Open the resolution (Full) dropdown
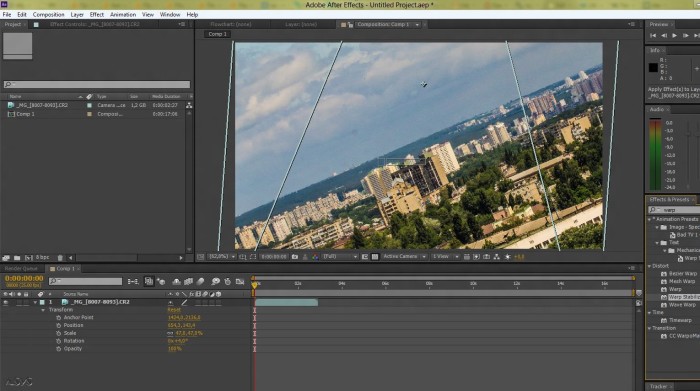Image resolution: width=700 pixels, height=391 pixels. point(340,257)
